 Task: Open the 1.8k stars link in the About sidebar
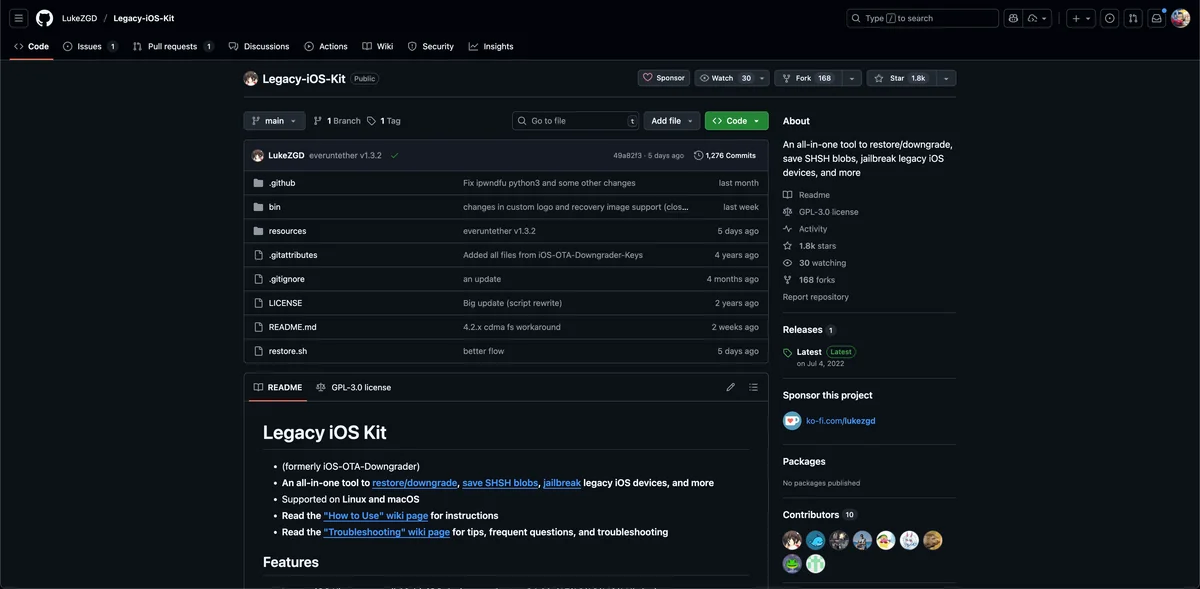pyautogui.click(x=809, y=246)
